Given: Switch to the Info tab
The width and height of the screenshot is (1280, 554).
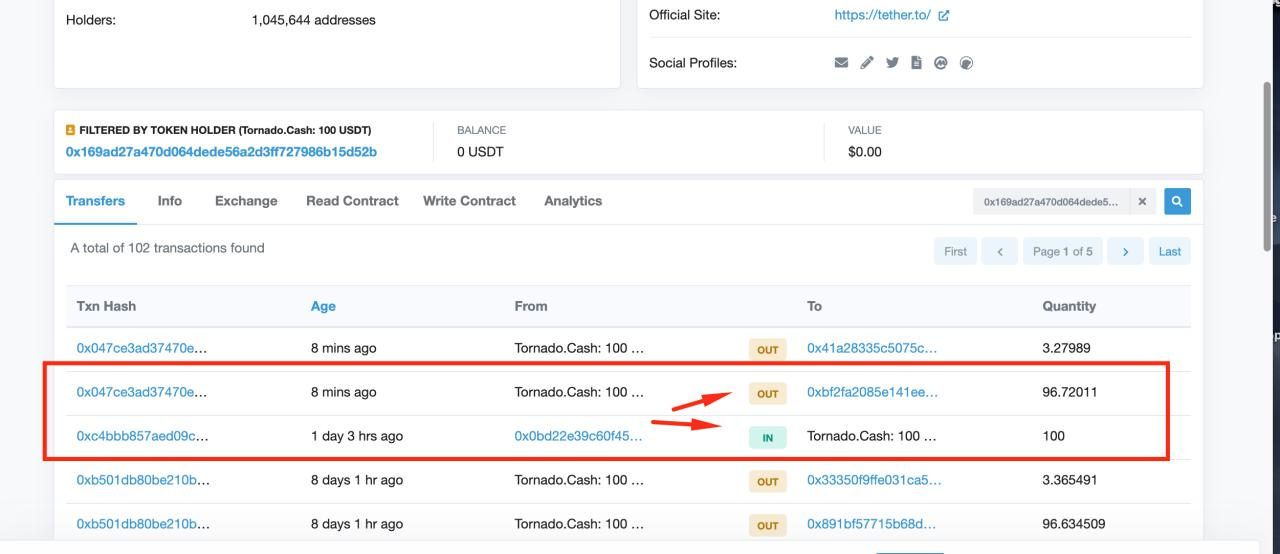Looking at the screenshot, I should 170,201.
